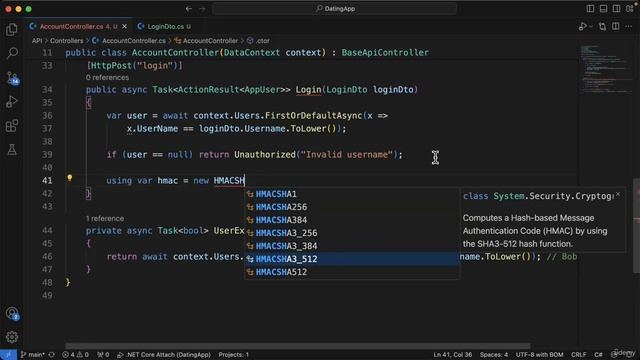Open AccountController class breadcrumb dropdown
This screenshot has width=640, height=360.
click(206, 41)
